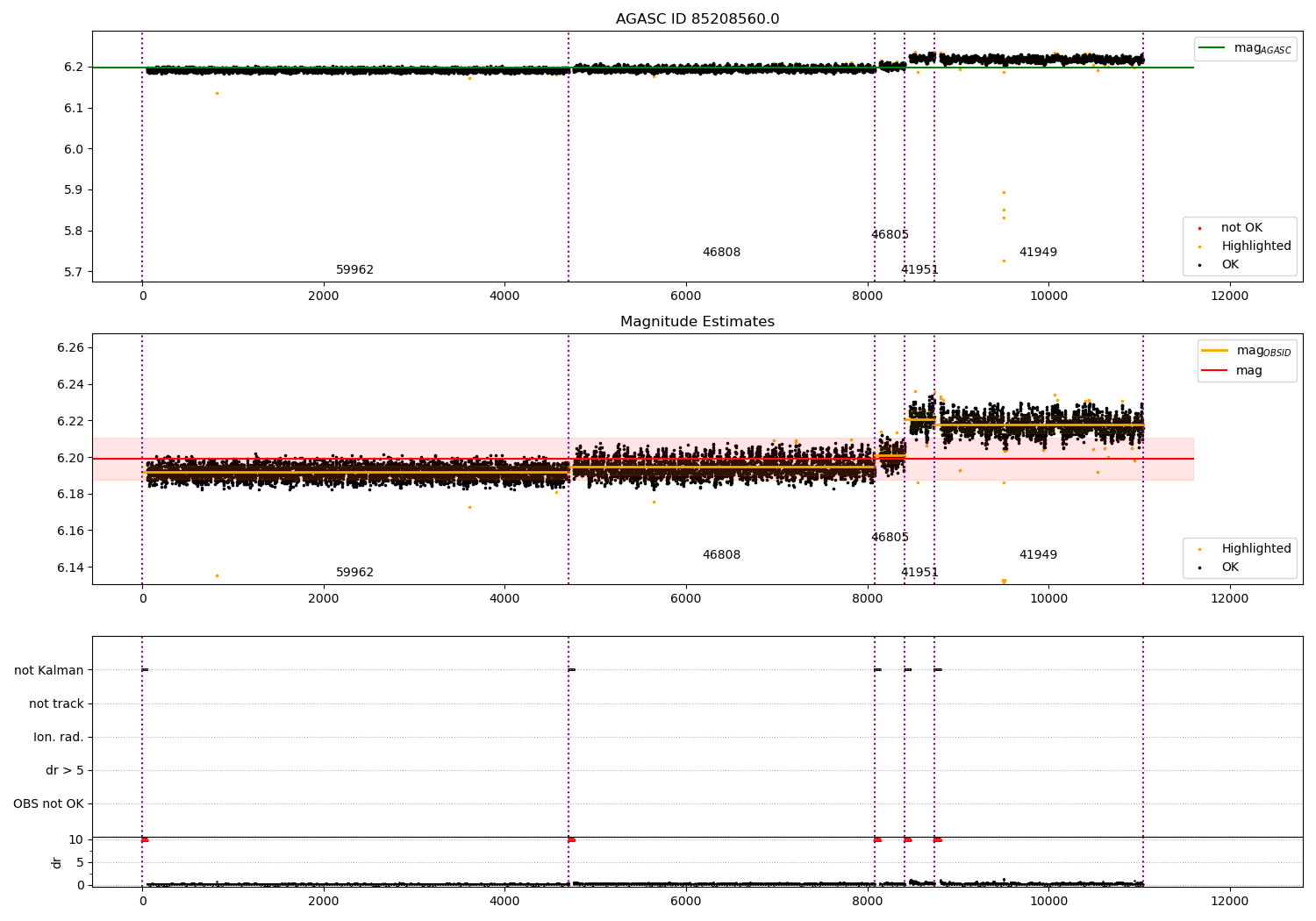1316x921 pixels.
Task: Click OBSID label 41949 in the top plot
Action: pos(1038,253)
